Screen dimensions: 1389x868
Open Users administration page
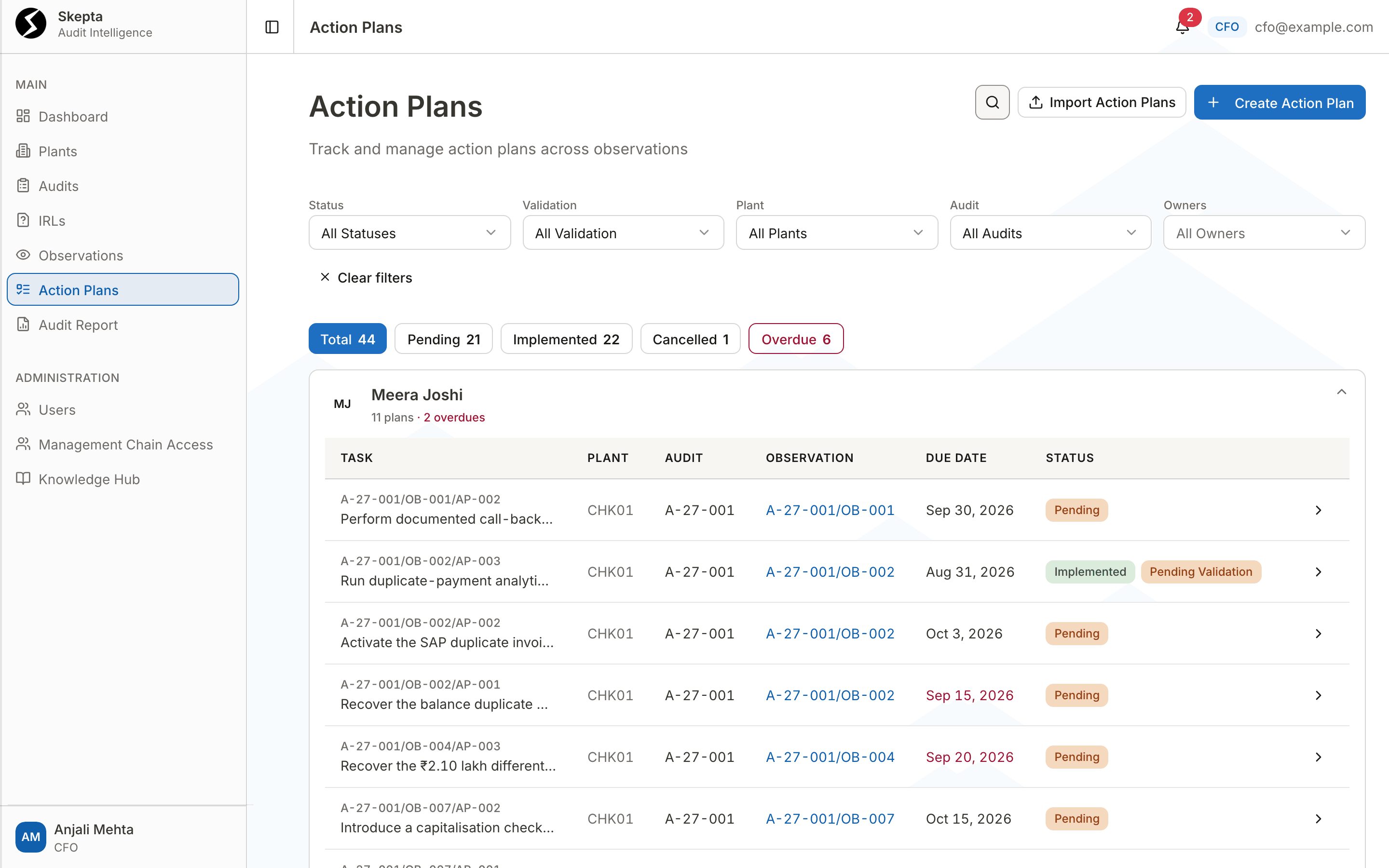tap(122, 410)
